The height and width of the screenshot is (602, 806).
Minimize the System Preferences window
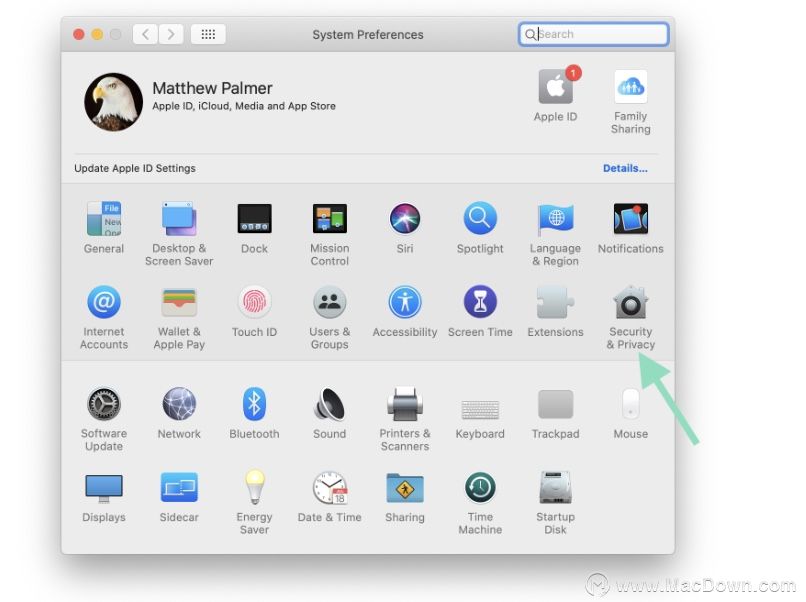point(97,34)
